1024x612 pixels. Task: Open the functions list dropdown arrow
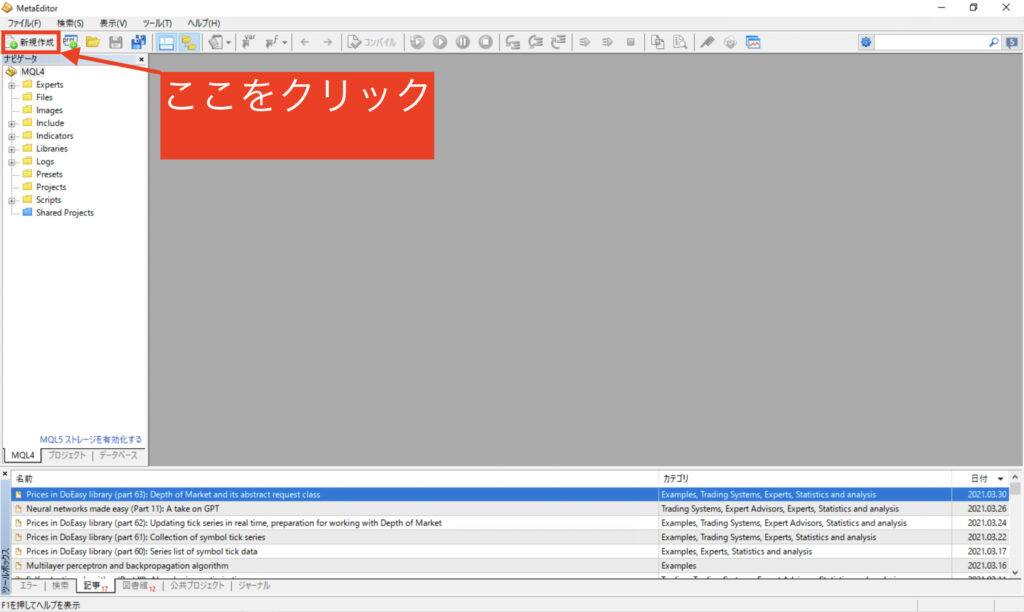[x=285, y=42]
